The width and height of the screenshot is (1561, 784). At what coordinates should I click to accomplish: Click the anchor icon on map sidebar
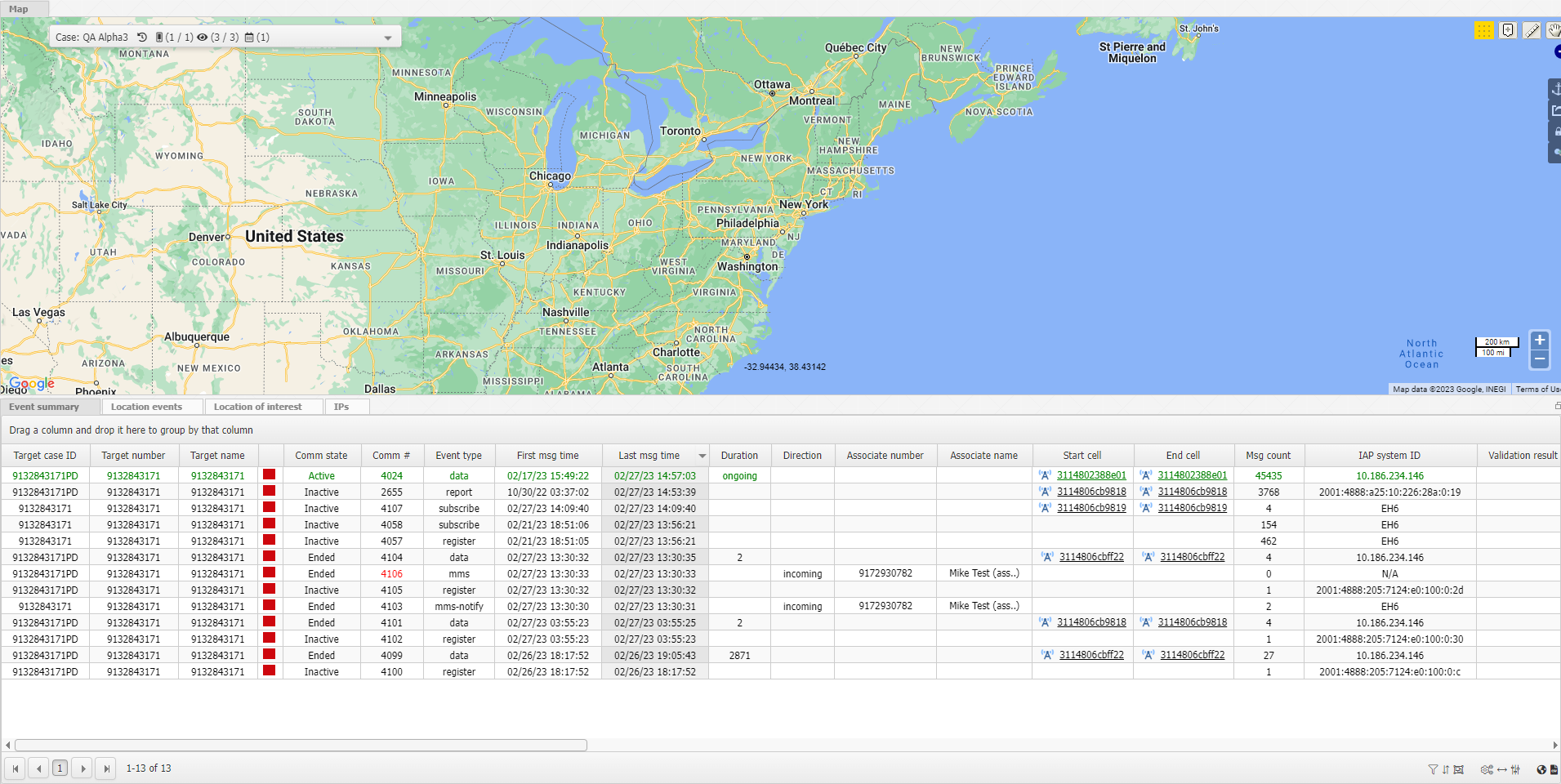[x=1555, y=89]
